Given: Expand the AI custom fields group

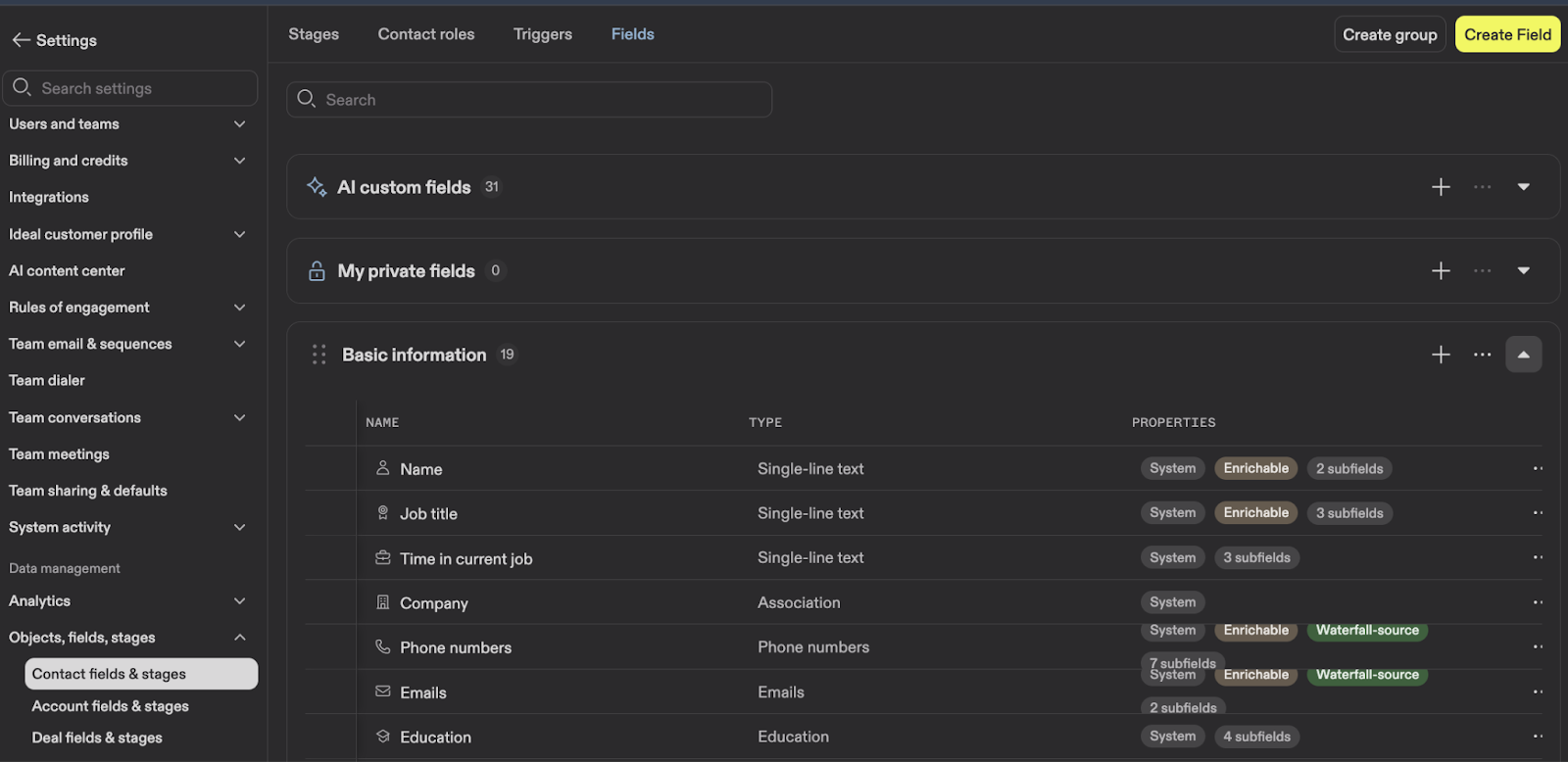Looking at the screenshot, I should [x=1523, y=187].
